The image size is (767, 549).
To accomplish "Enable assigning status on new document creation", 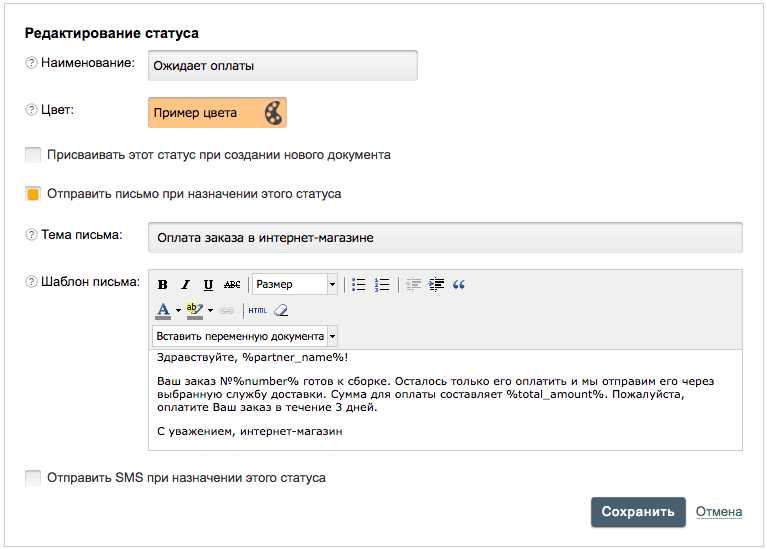I will click(34, 155).
